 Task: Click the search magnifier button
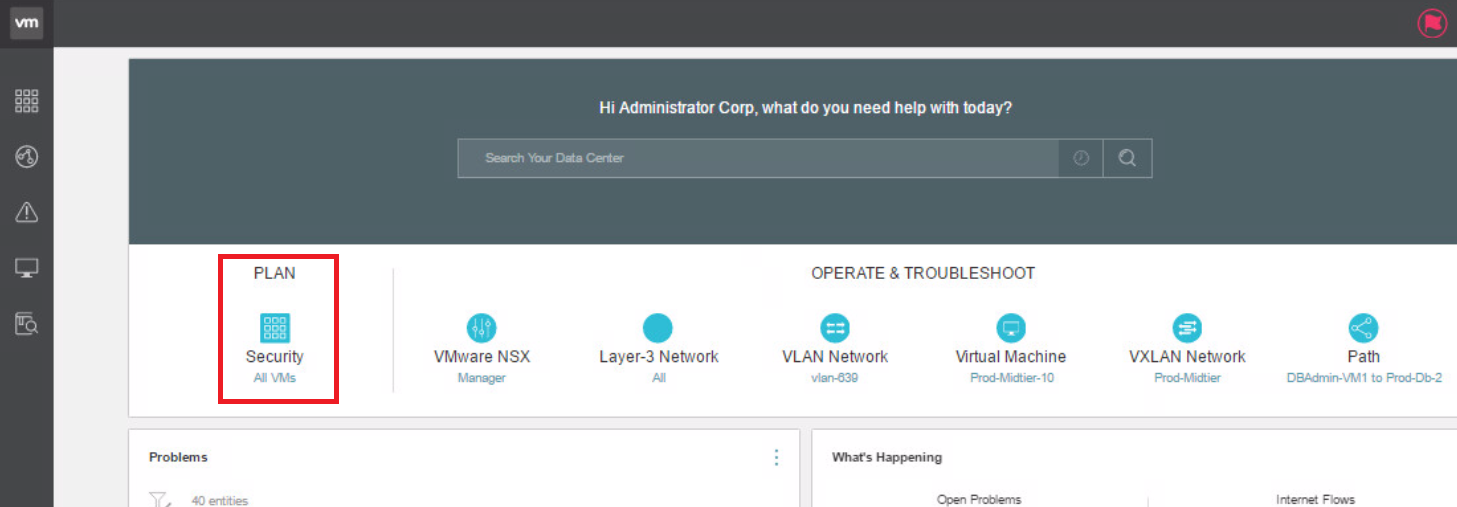(1127, 158)
